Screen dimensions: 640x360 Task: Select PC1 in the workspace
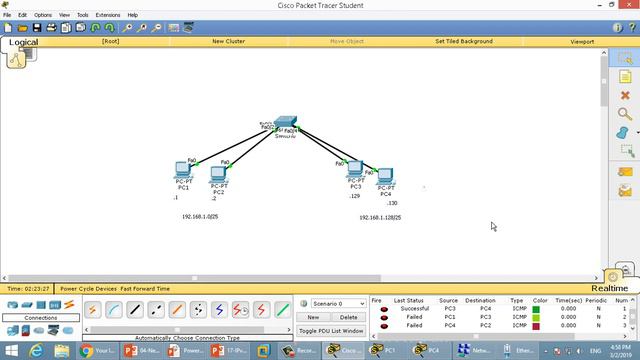click(x=182, y=169)
